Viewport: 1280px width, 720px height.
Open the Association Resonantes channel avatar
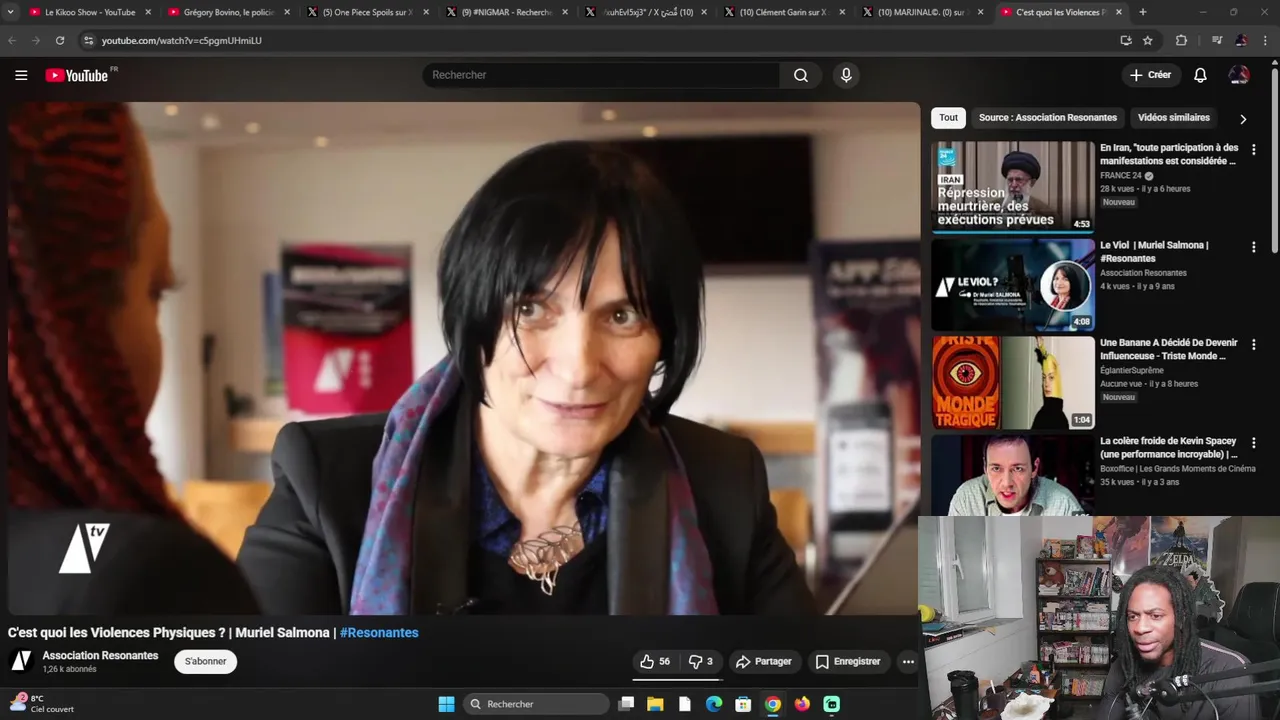click(21, 661)
